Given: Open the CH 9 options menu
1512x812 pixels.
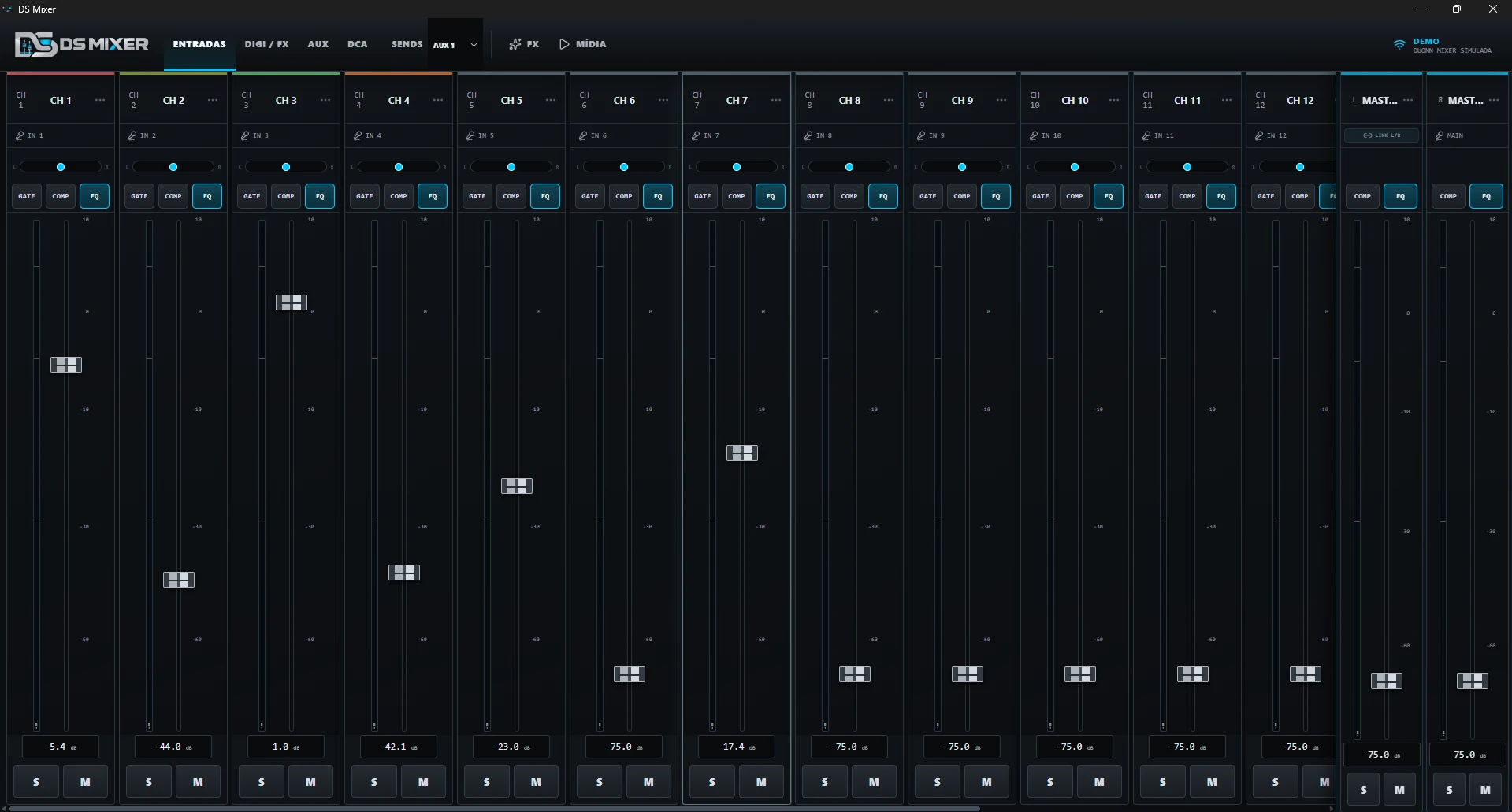Looking at the screenshot, I should (x=1001, y=100).
